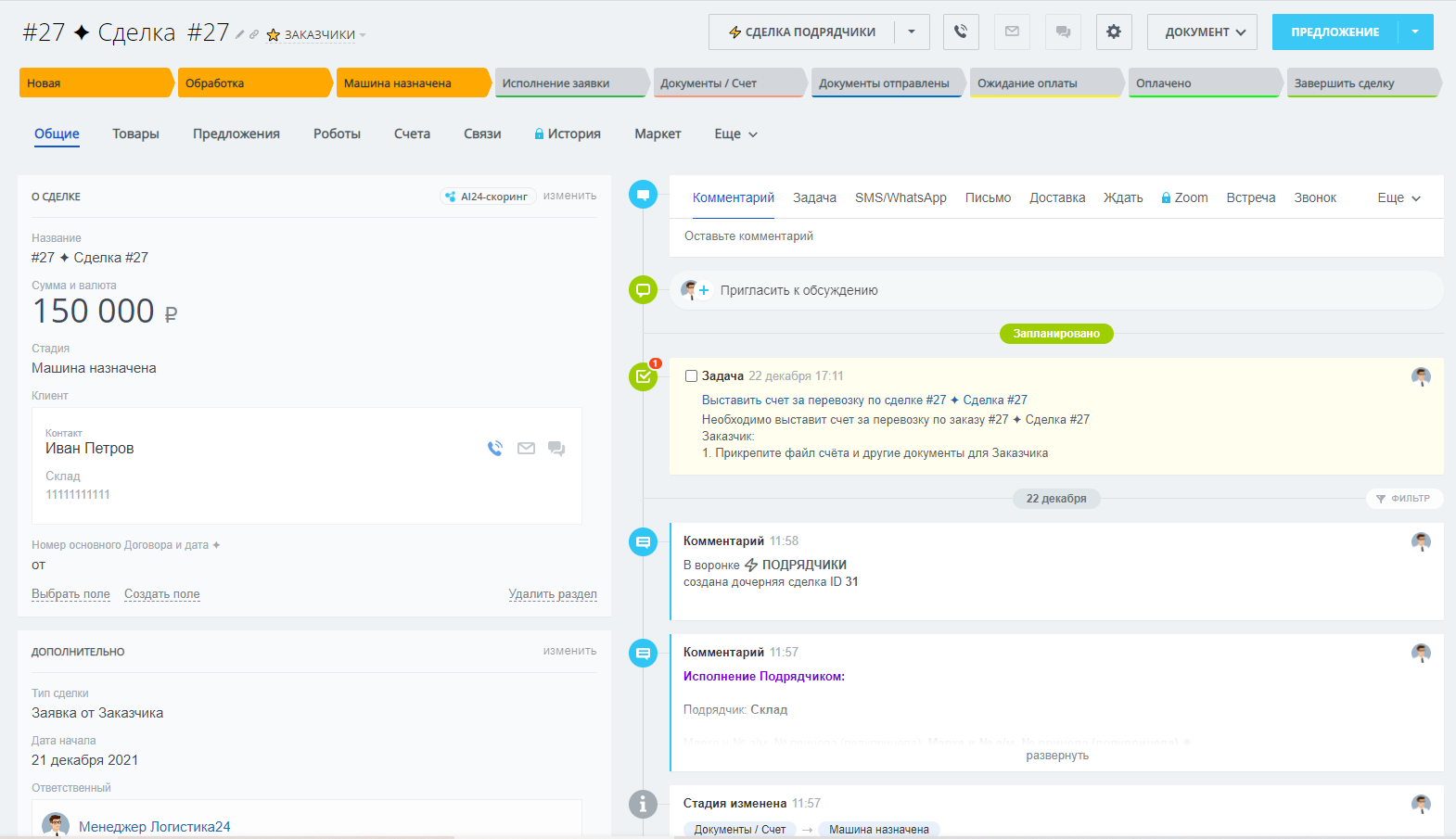
Task: Click the copy link icon beside deal title
Action: (254, 34)
